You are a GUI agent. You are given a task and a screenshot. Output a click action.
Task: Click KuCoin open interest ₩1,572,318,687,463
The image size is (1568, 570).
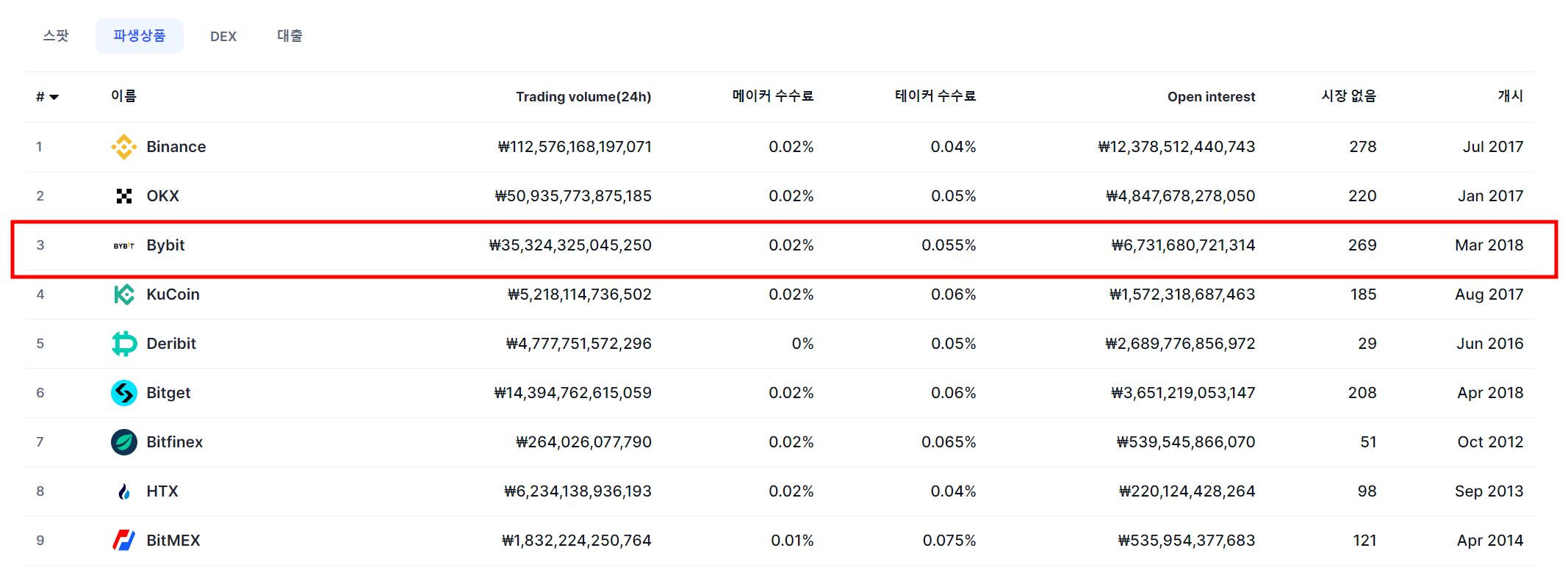point(1182,295)
